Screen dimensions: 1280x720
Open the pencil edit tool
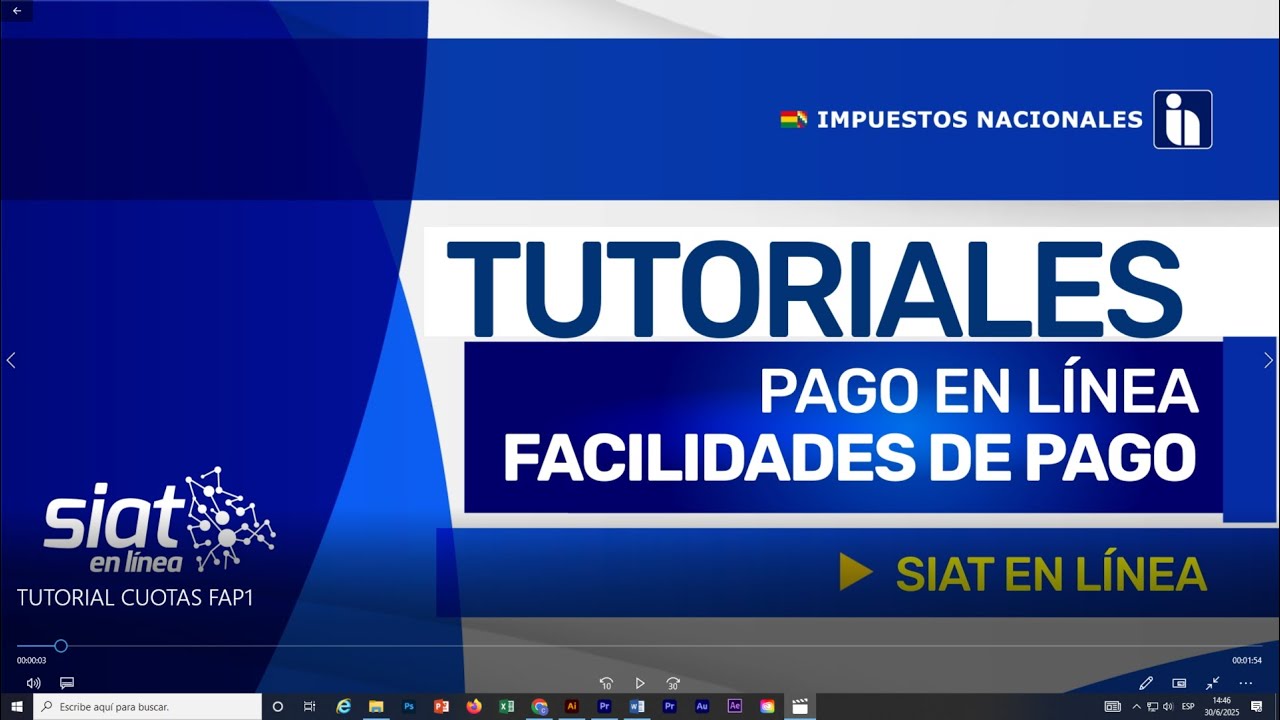[x=1146, y=683]
